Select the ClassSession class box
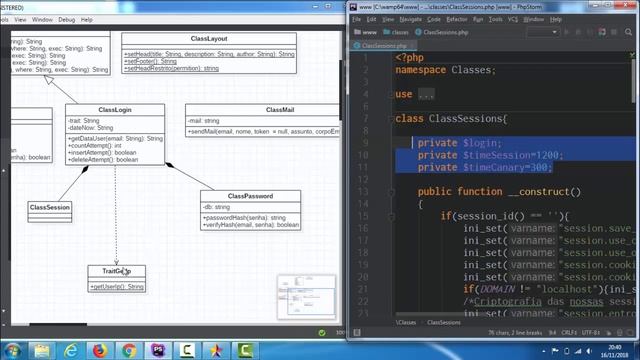This screenshot has width=640, height=360. [x=50, y=211]
